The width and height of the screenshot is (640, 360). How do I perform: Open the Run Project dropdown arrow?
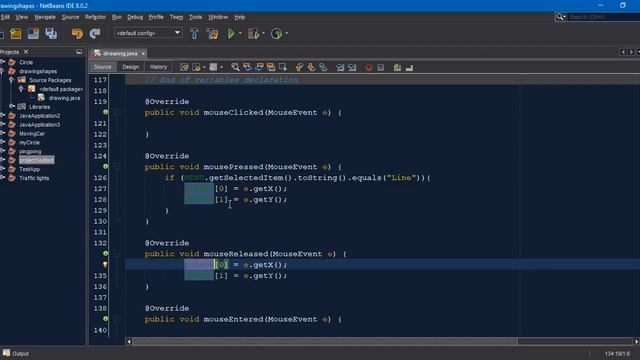click(240, 33)
